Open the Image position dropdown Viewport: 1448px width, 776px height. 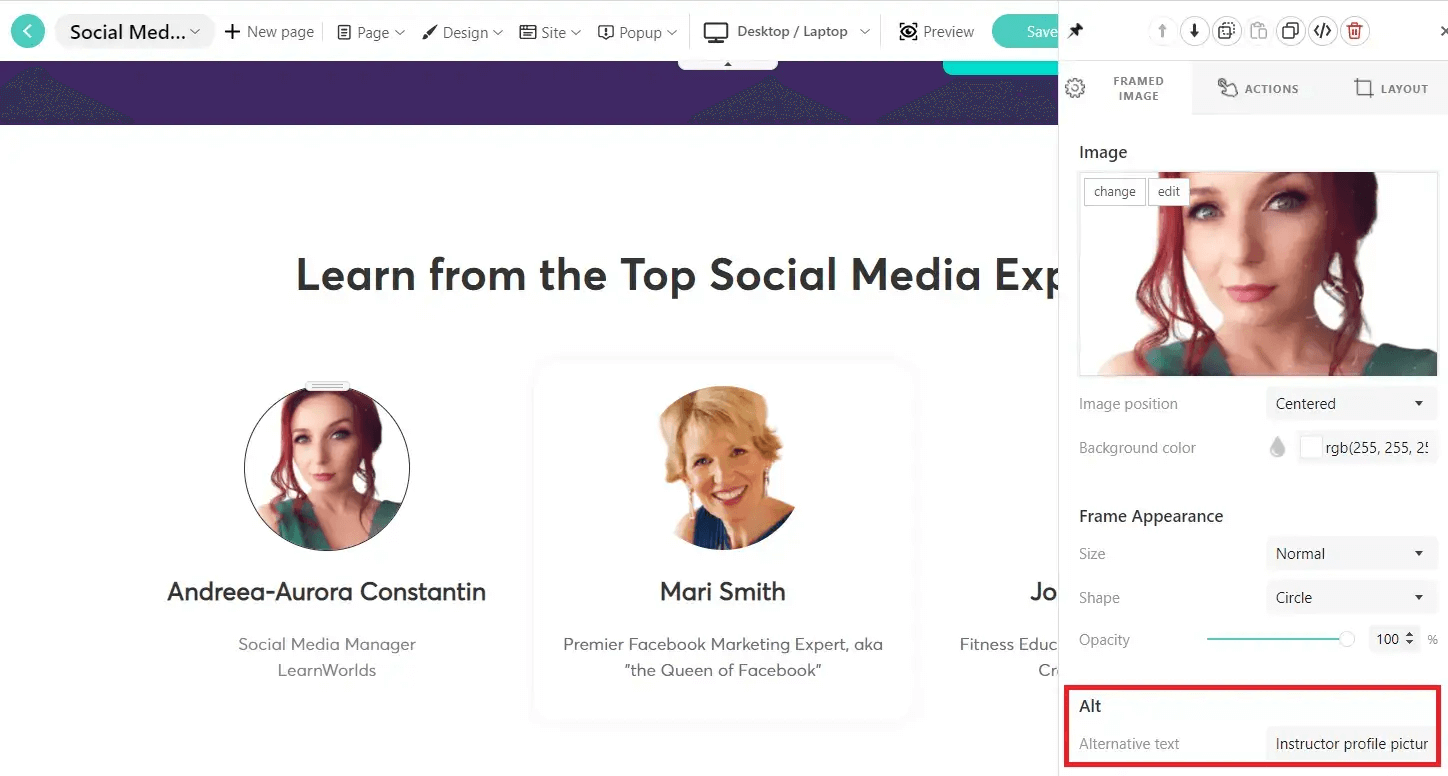click(x=1351, y=403)
